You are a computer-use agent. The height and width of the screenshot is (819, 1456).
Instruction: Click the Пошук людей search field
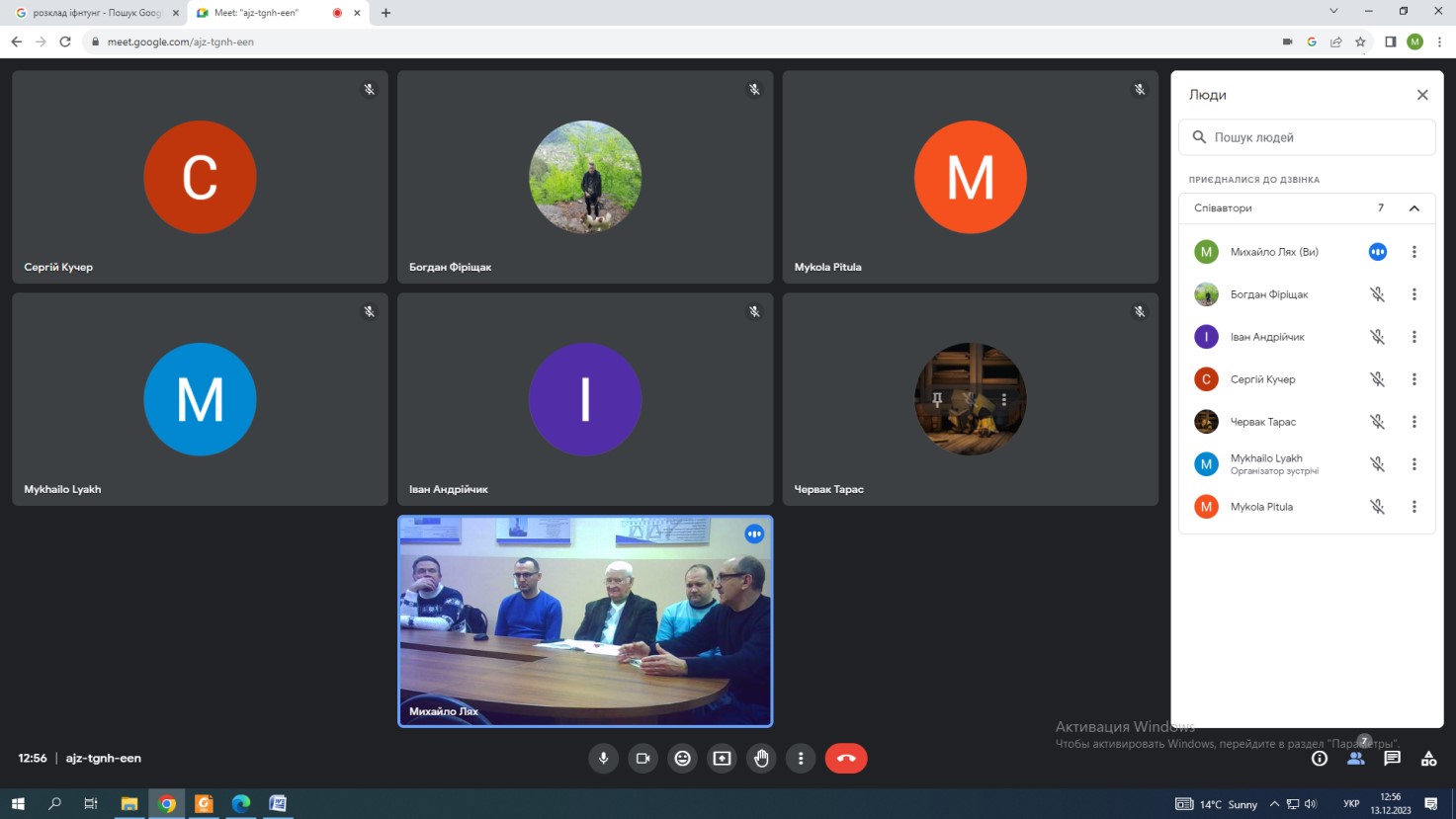pos(1315,137)
